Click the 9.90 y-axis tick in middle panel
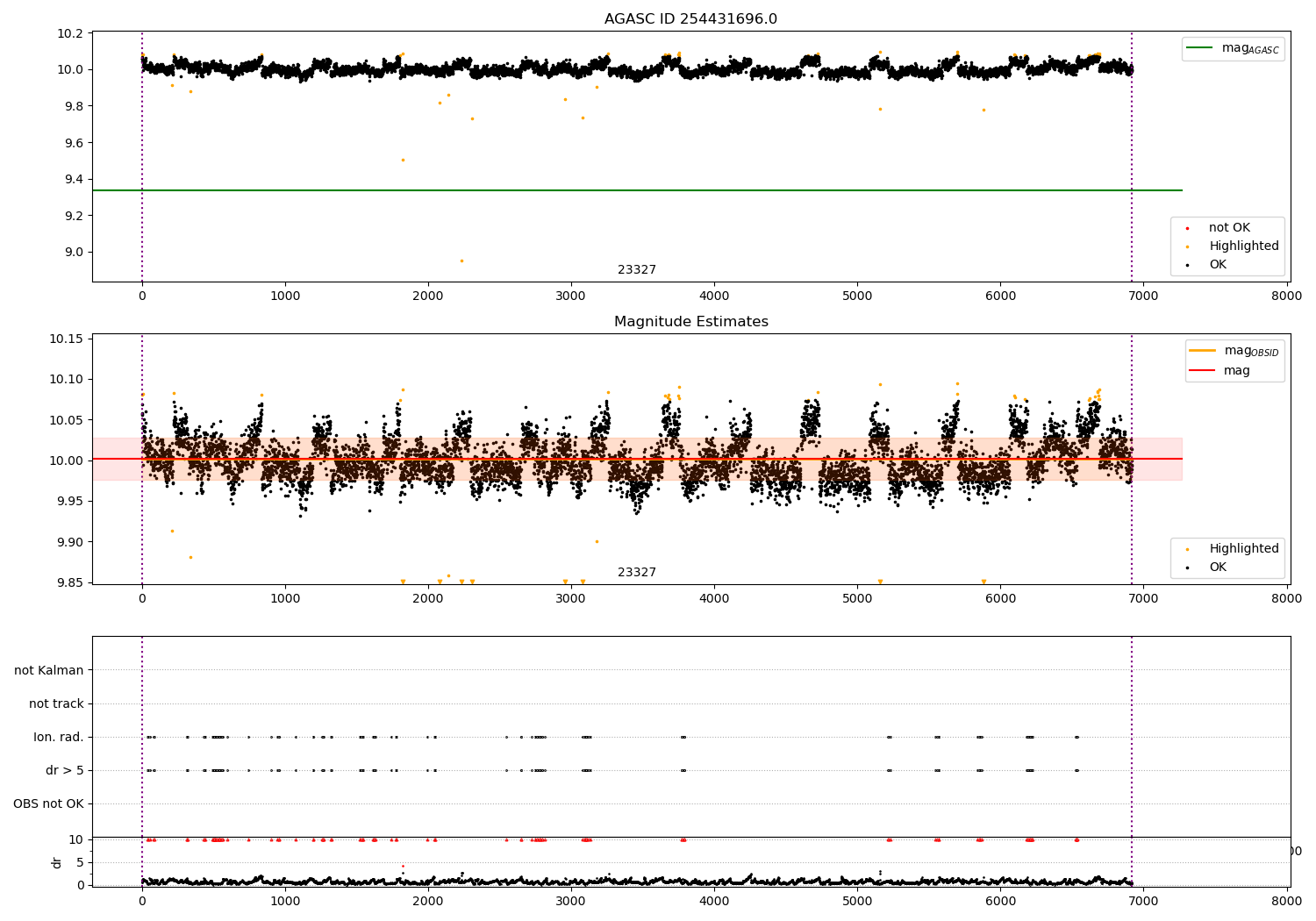This screenshot has width=1316, height=921. [x=71, y=542]
